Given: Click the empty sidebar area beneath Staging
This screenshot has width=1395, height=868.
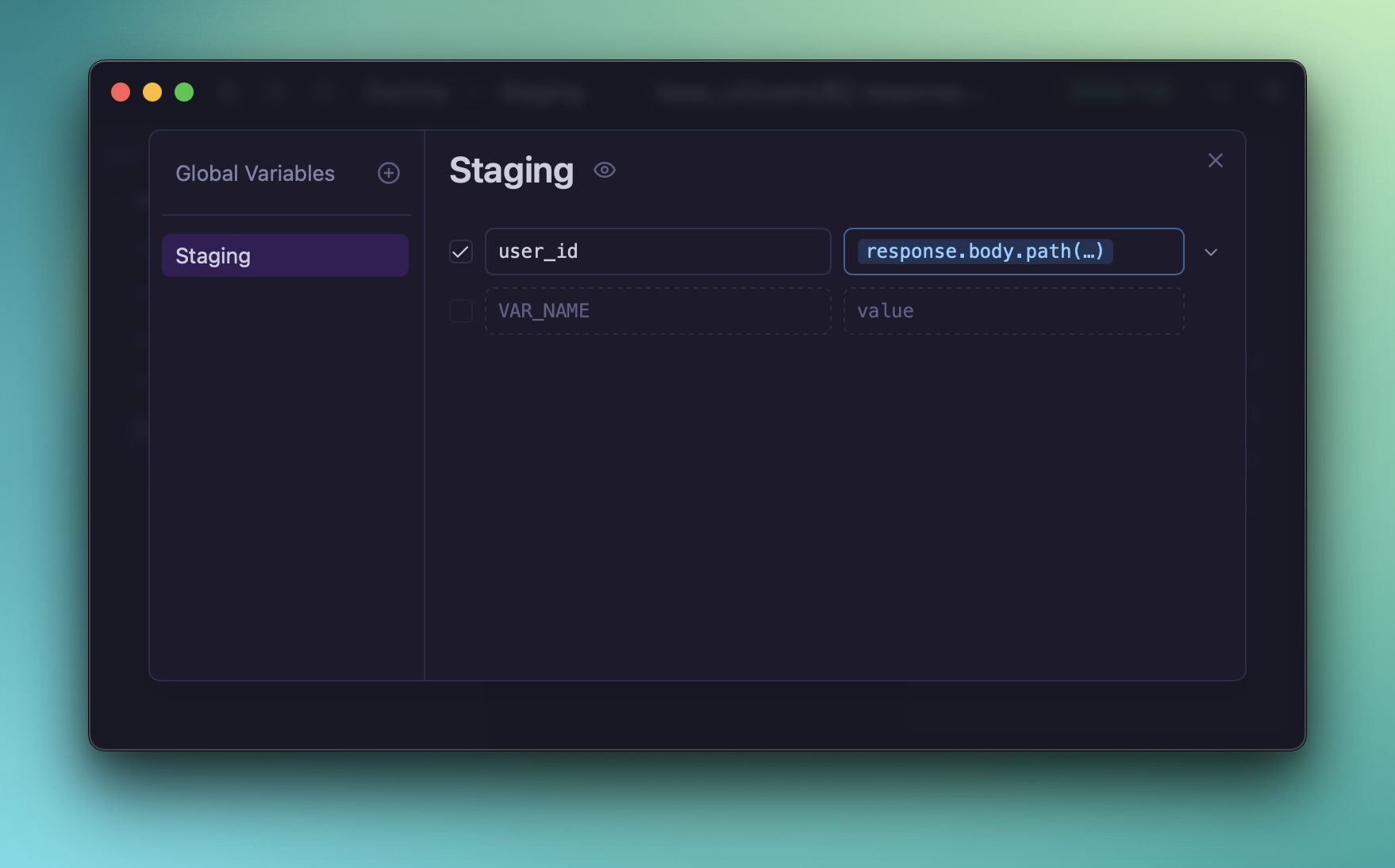Looking at the screenshot, I should pyautogui.click(x=286, y=476).
